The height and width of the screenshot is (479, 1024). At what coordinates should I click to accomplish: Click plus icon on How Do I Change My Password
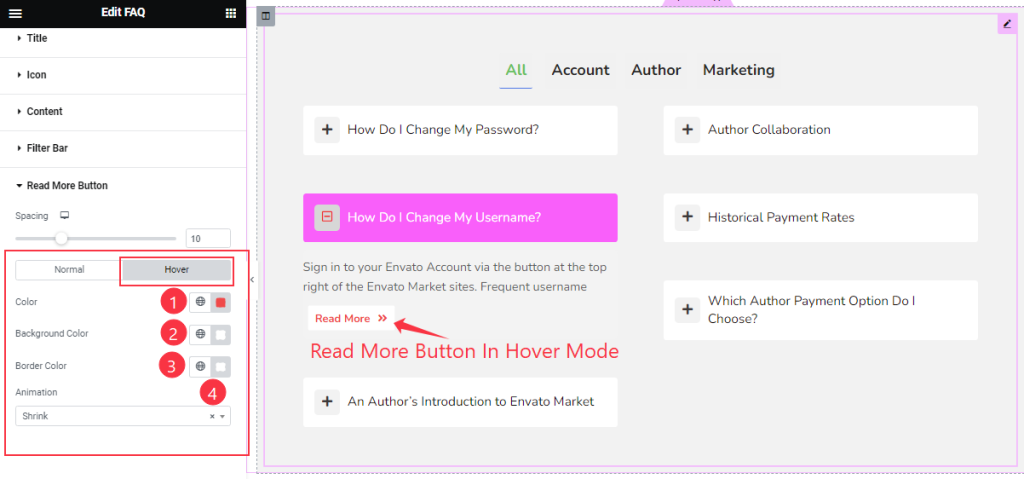pyautogui.click(x=327, y=130)
